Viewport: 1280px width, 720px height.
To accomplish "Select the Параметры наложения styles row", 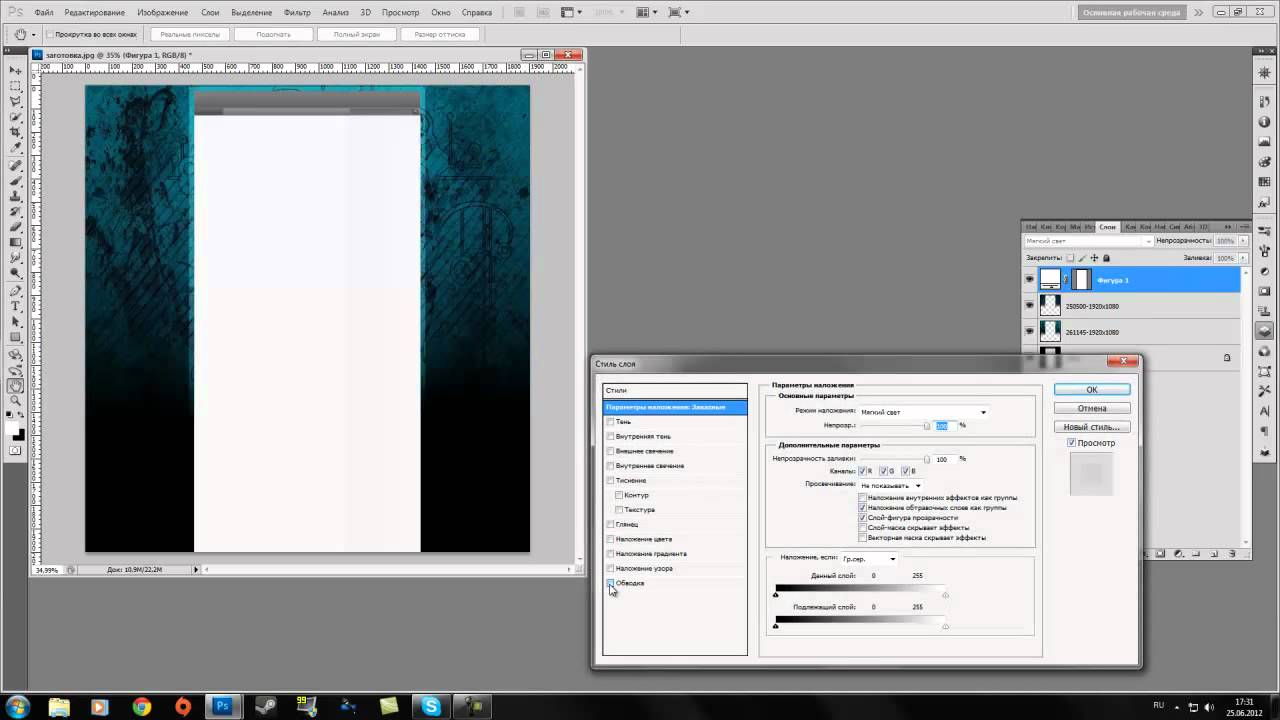I will pos(675,407).
